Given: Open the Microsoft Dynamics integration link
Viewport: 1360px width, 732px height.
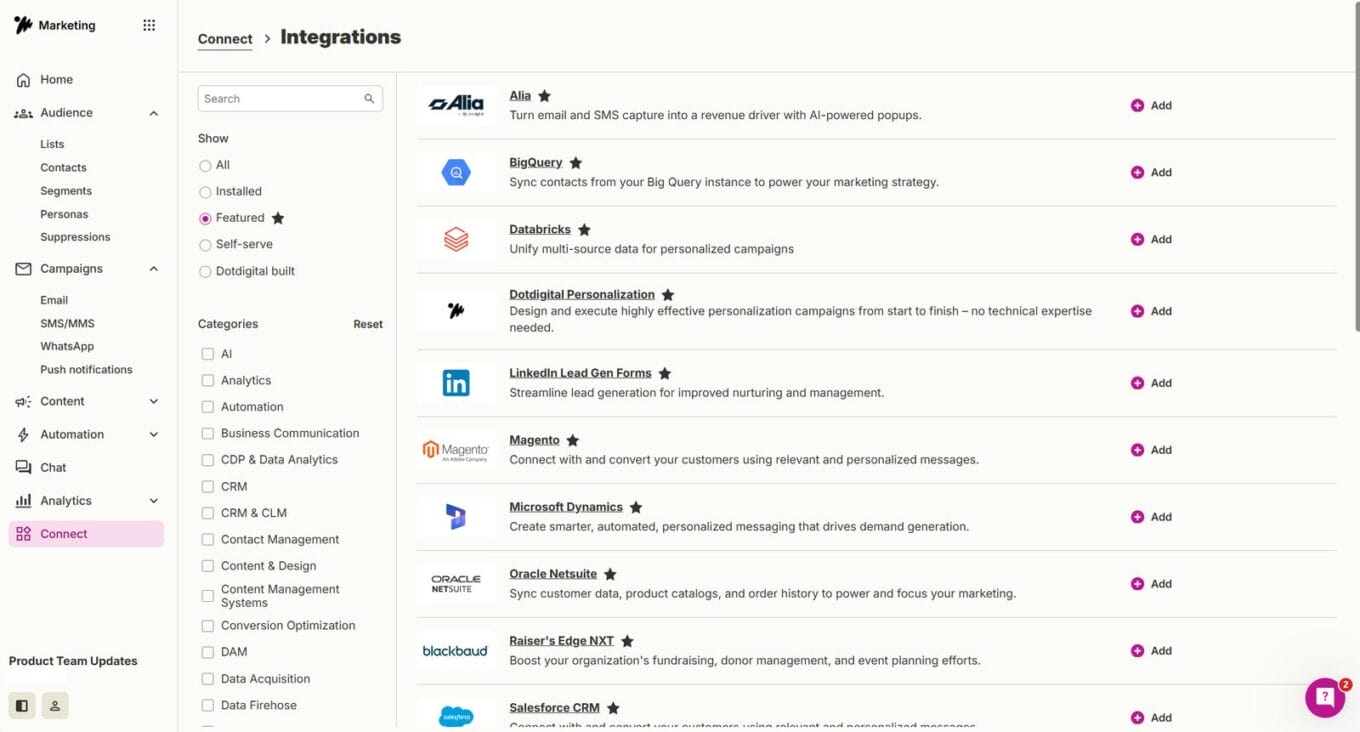Looking at the screenshot, I should [x=566, y=507].
